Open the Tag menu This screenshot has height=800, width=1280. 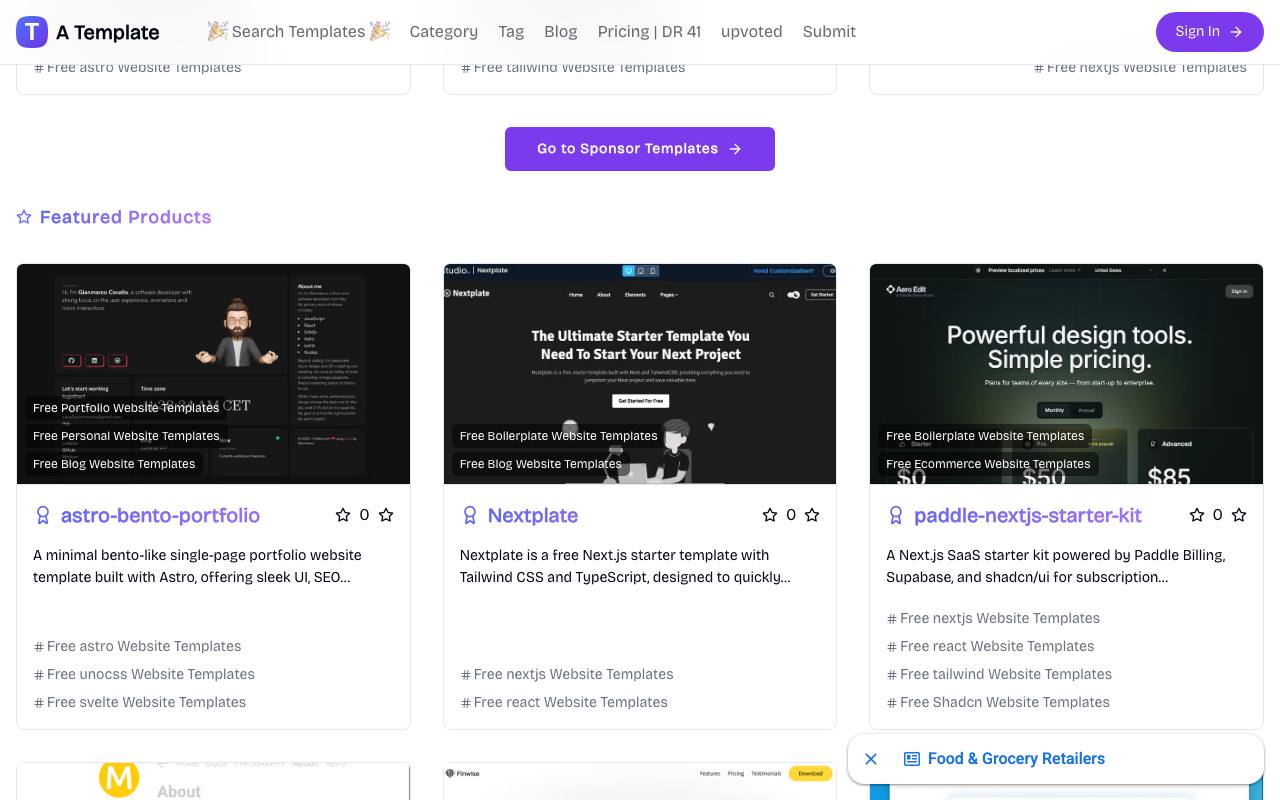(511, 32)
